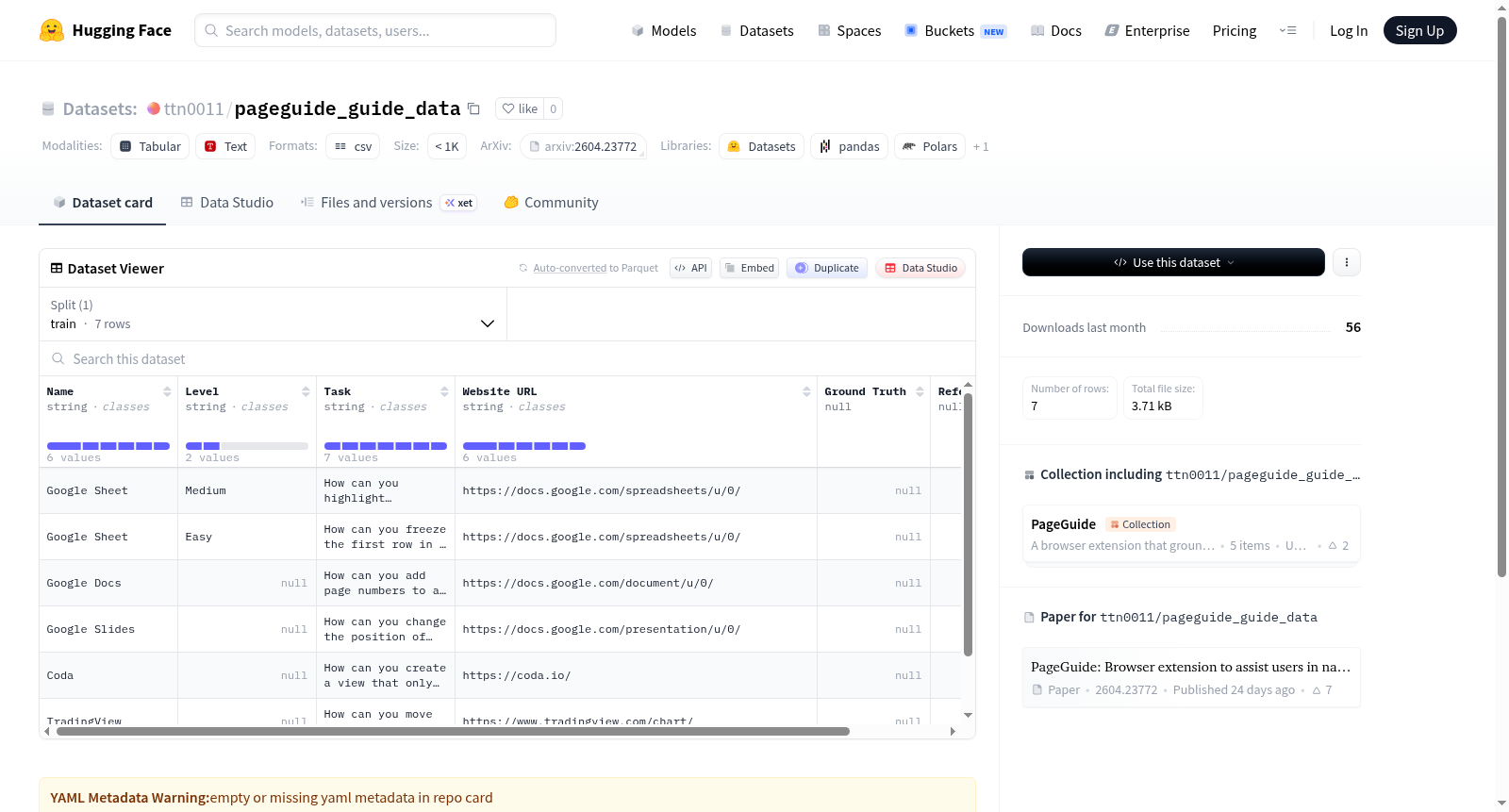Click the Sign Up button
1509x812 pixels.
(x=1419, y=30)
